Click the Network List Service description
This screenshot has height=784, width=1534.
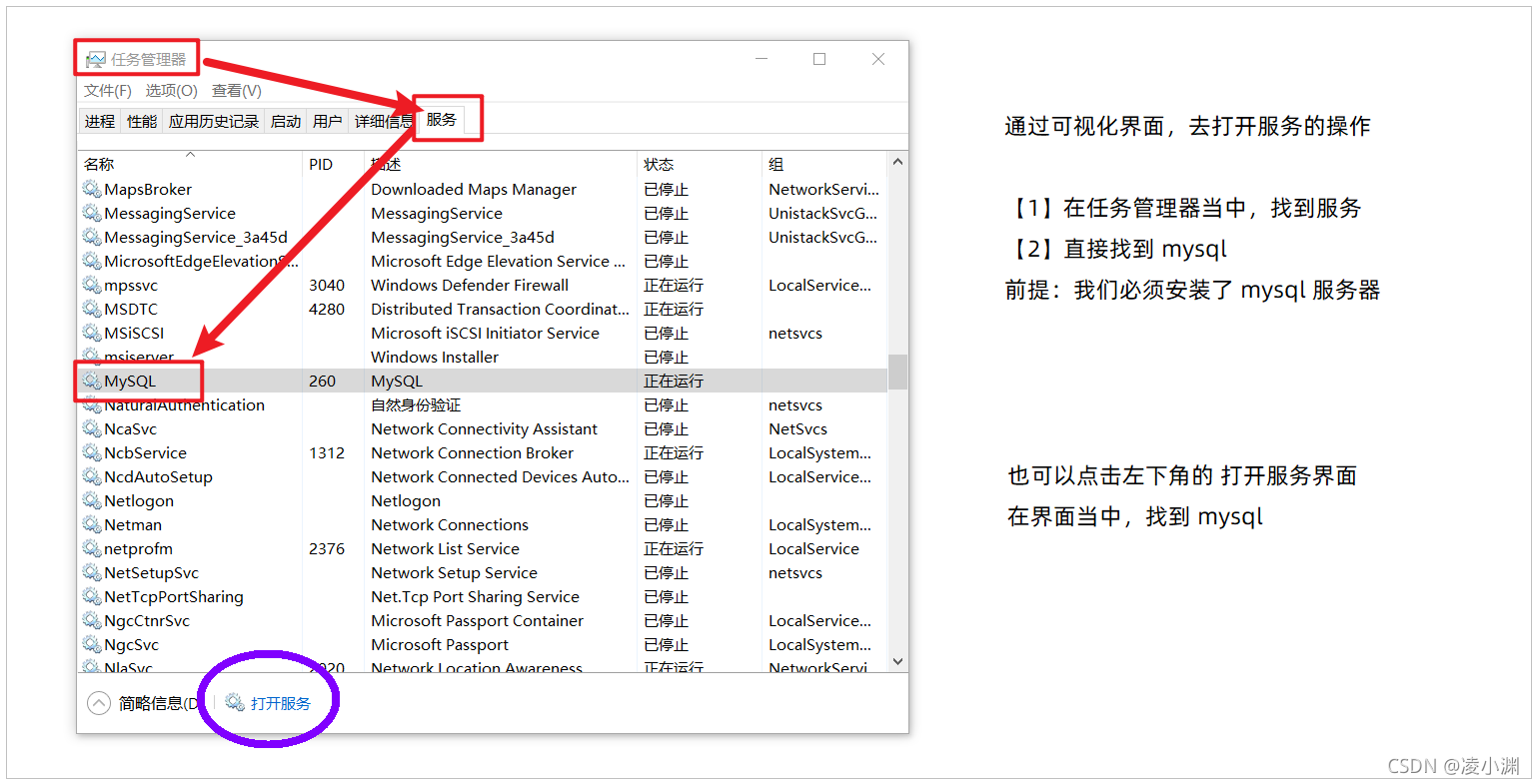(445, 548)
